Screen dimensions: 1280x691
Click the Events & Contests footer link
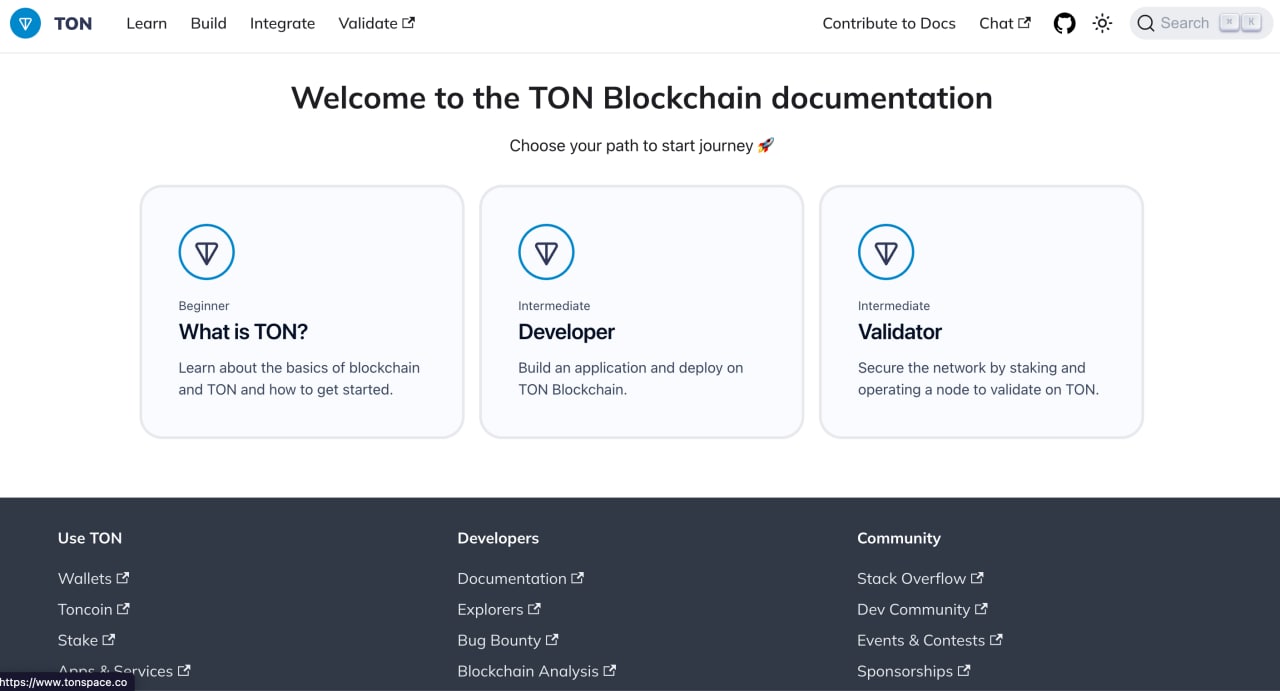(x=930, y=640)
